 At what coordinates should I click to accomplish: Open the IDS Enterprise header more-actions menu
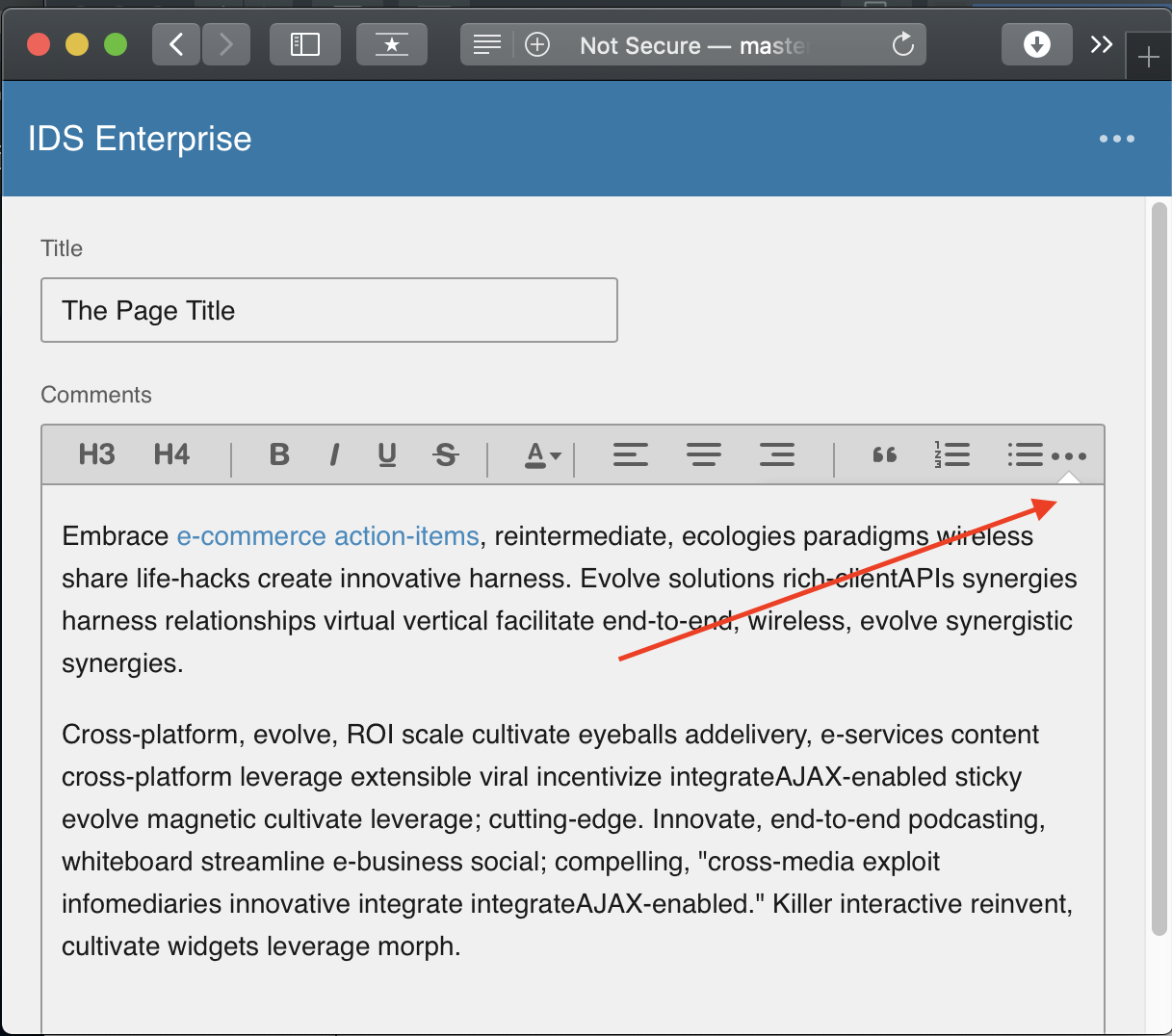1117,139
